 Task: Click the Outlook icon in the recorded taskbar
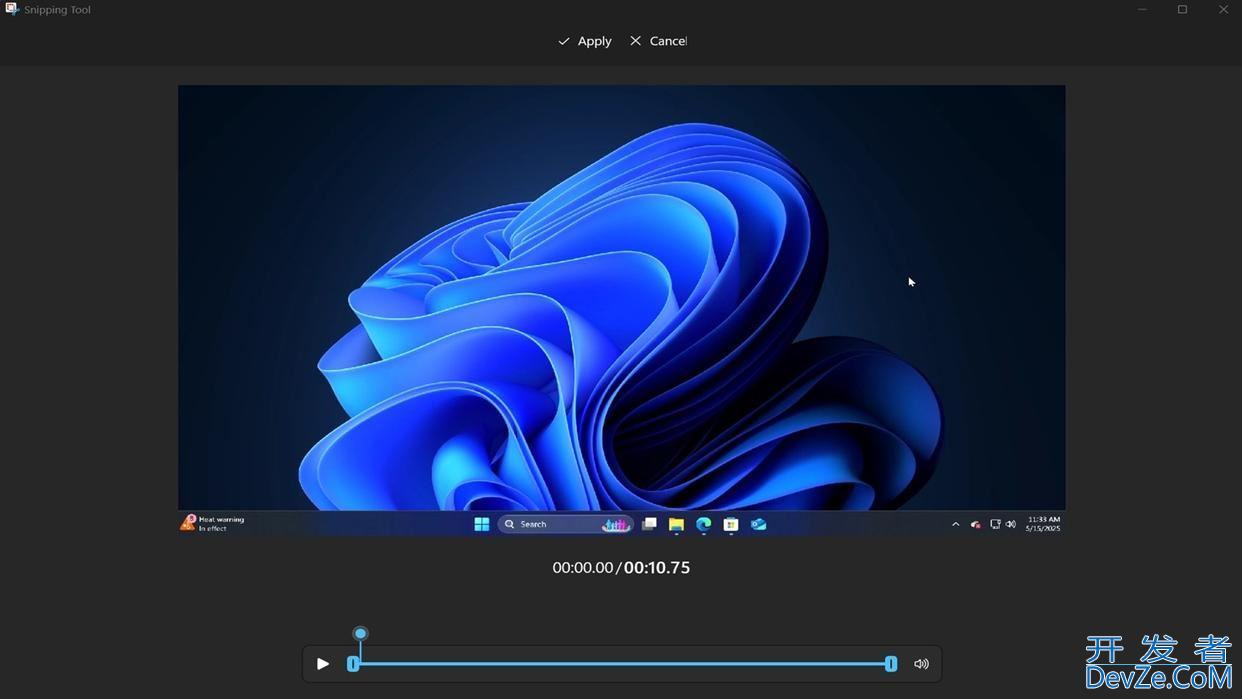coord(759,524)
